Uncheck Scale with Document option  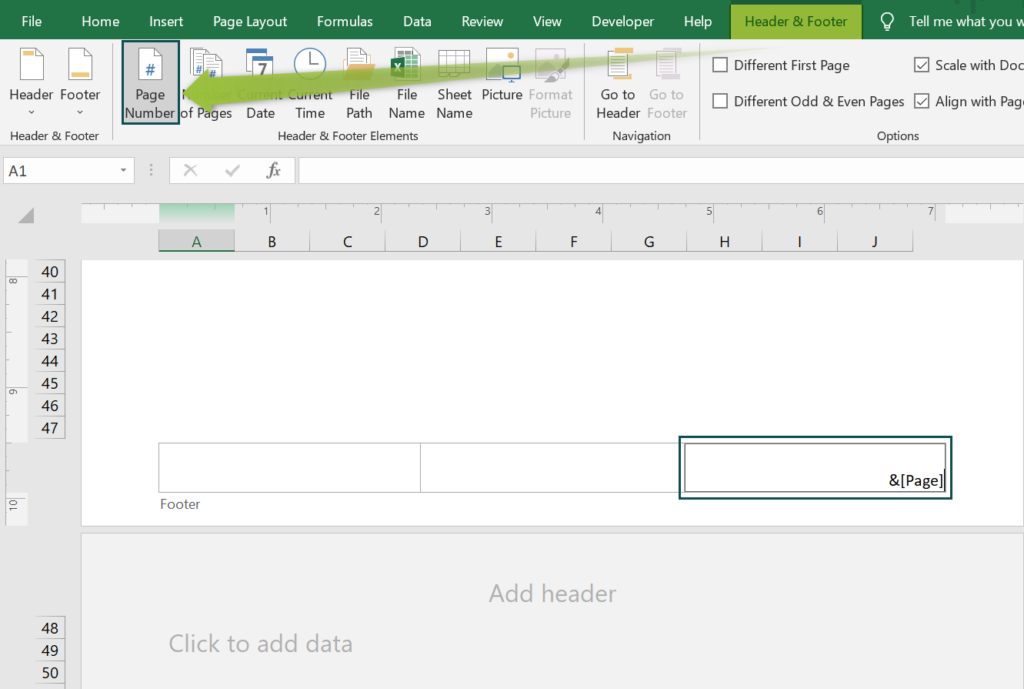pos(921,65)
